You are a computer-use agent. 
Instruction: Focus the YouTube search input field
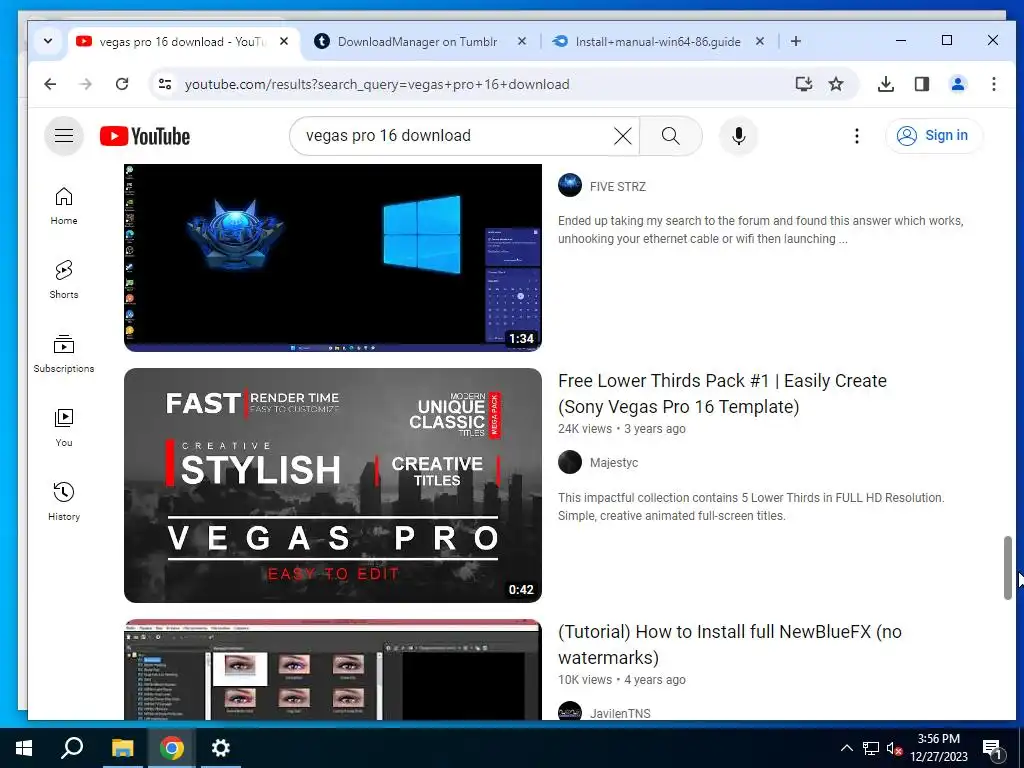pyautogui.click(x=457, y=136)
